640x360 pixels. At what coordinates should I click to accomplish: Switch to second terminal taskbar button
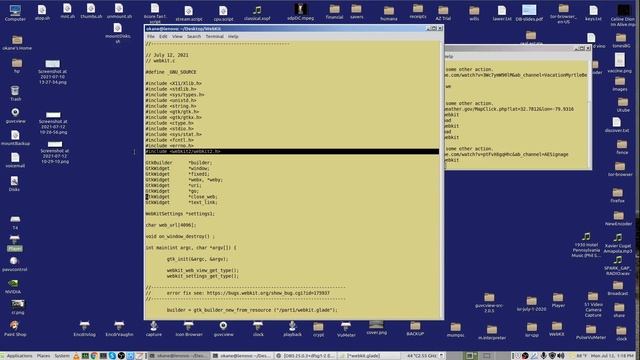click(x=242, y=356)
